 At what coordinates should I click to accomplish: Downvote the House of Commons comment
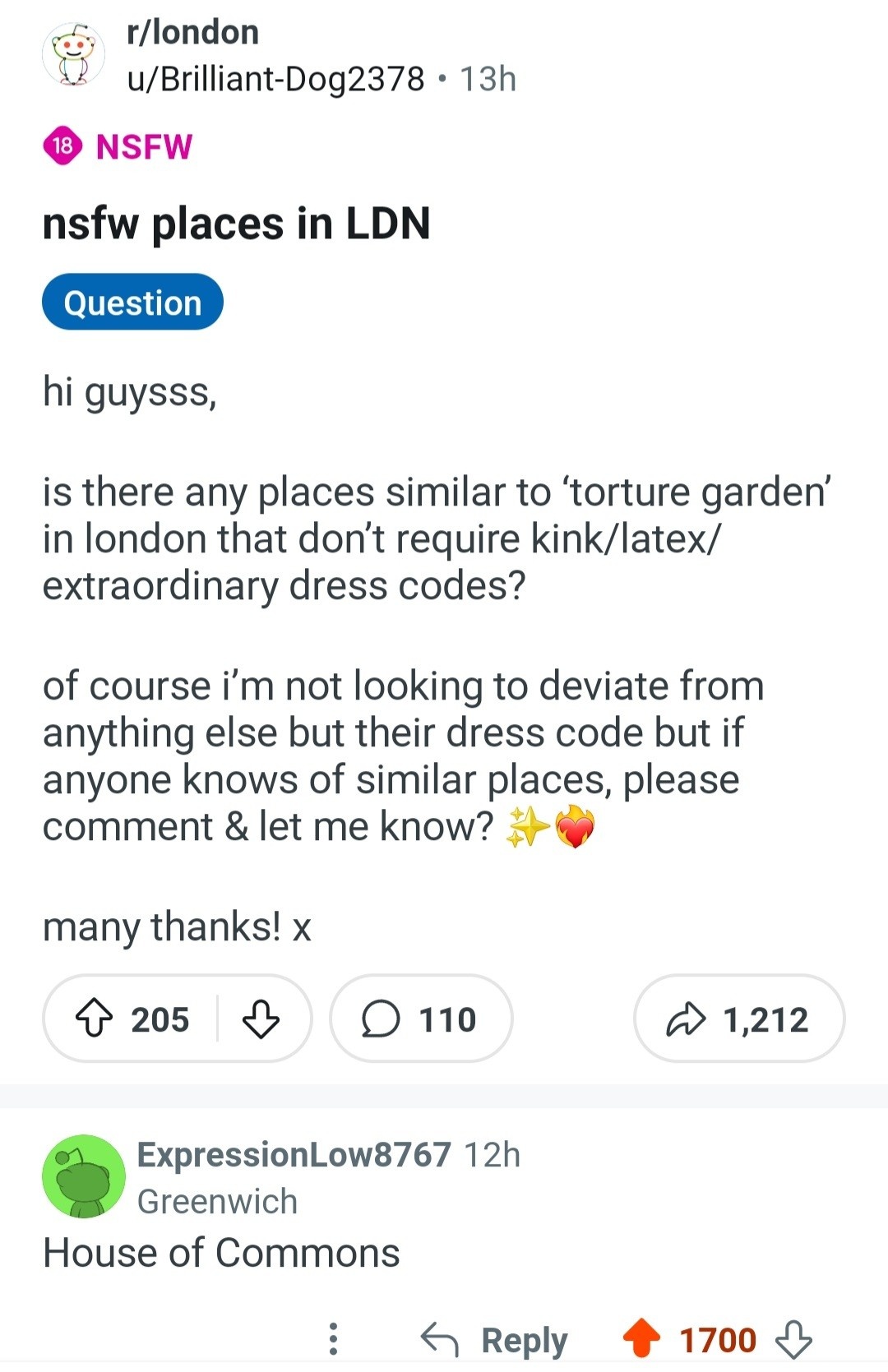794,1338
